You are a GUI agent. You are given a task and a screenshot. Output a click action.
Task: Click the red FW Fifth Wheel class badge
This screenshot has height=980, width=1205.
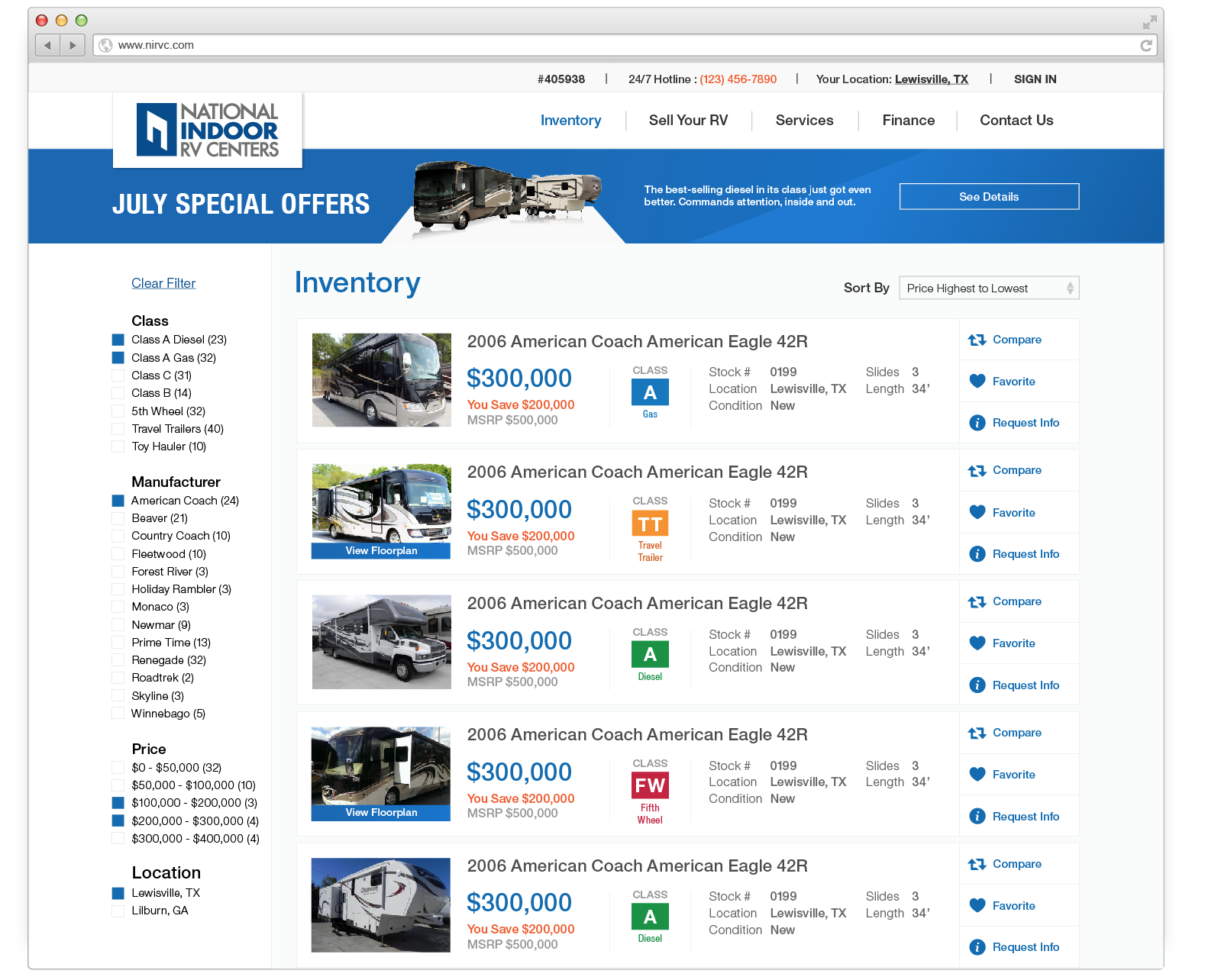pos(650,785)
